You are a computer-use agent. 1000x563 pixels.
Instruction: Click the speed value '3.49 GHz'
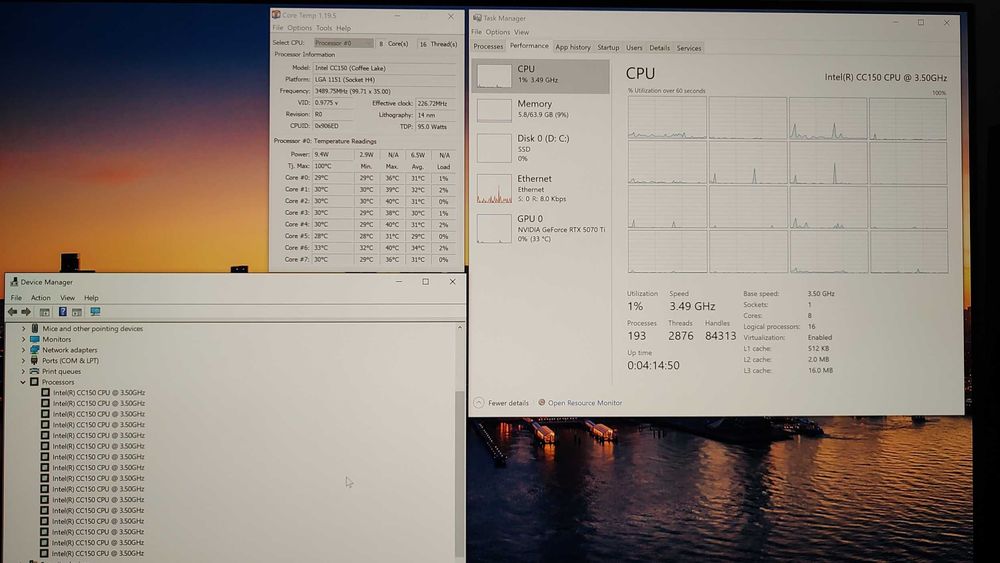click(692, 306)
